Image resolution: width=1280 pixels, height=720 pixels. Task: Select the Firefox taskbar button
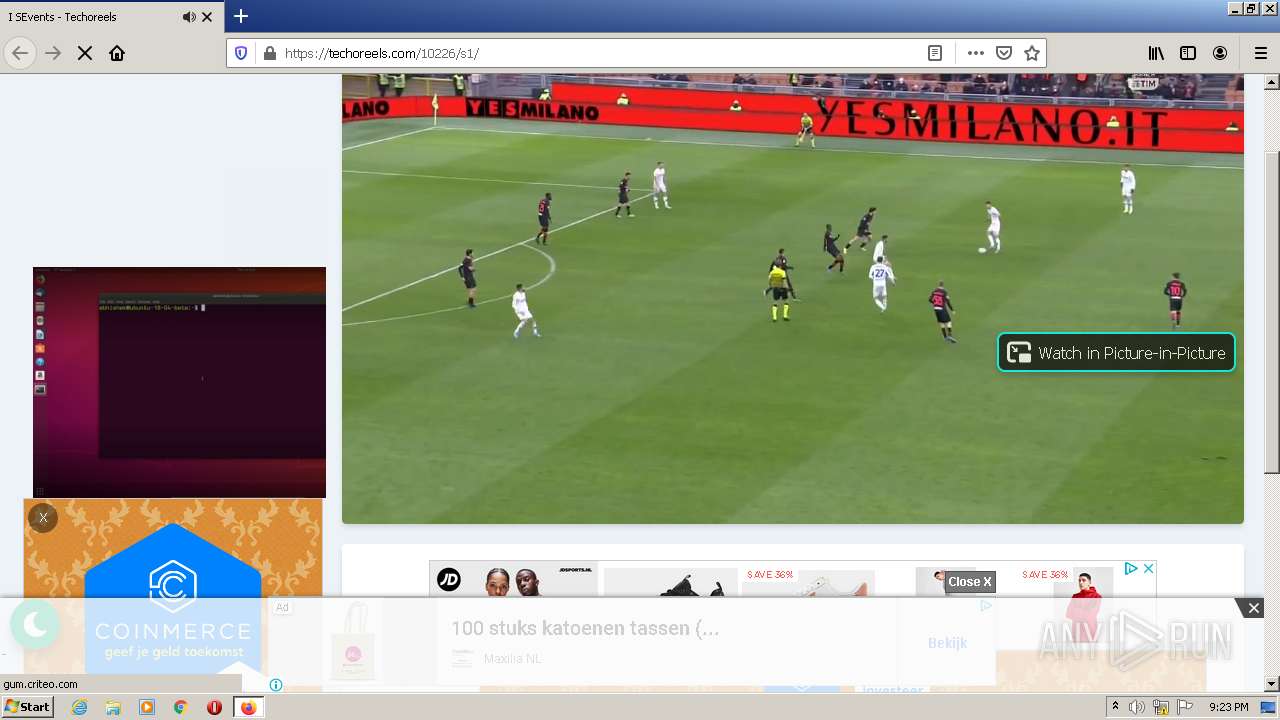(248, 707)
